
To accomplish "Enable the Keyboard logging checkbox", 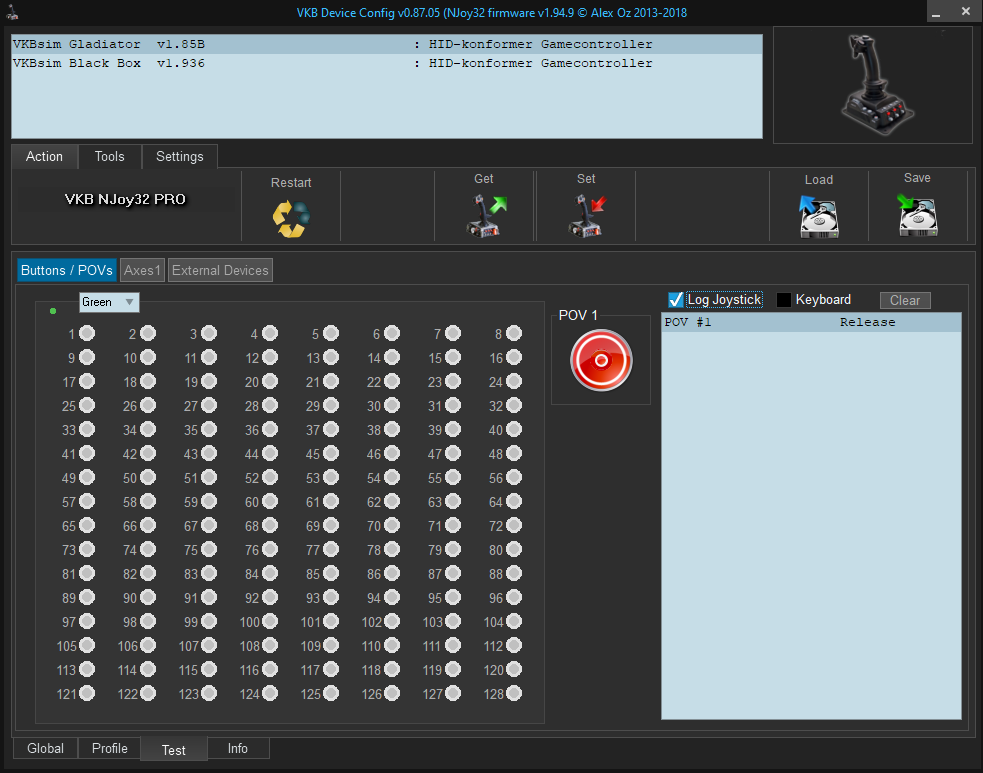I will pos(784,300).
